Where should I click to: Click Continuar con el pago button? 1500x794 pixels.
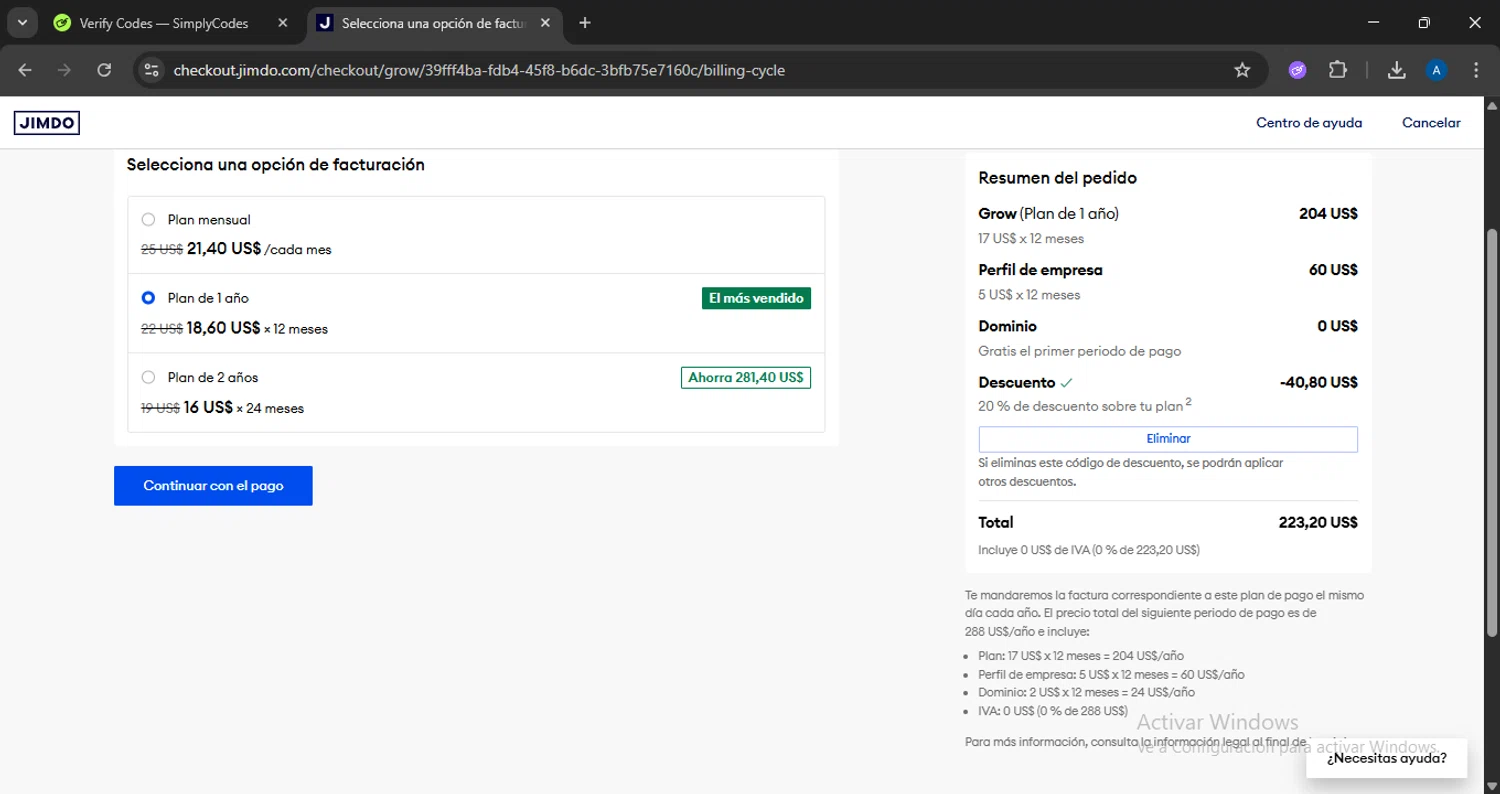[x=213, y=486]
